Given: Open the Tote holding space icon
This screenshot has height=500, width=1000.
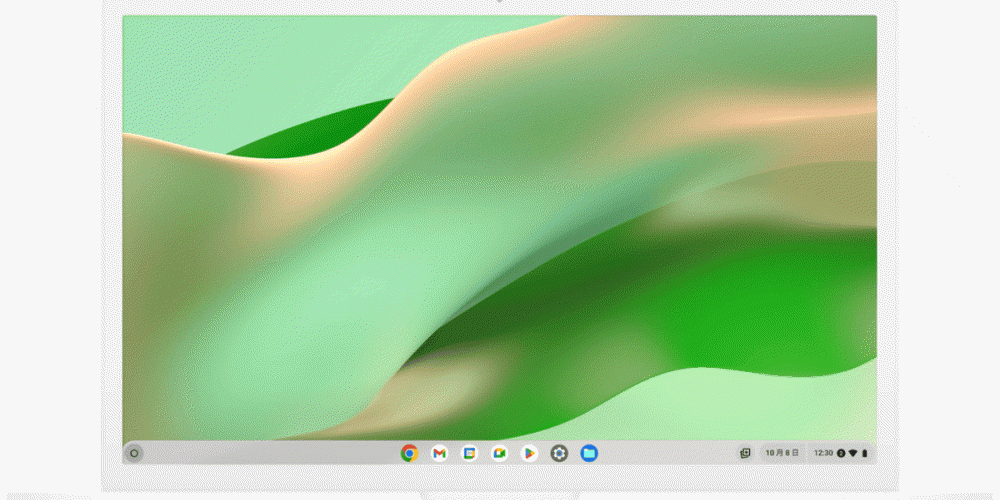Looking at the screenshot, I should [745, 453].
